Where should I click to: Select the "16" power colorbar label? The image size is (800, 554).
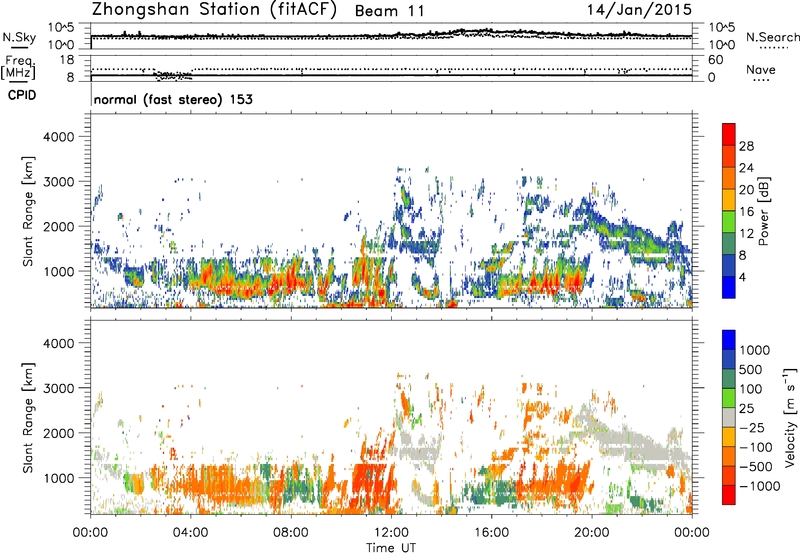click(746, 212)
